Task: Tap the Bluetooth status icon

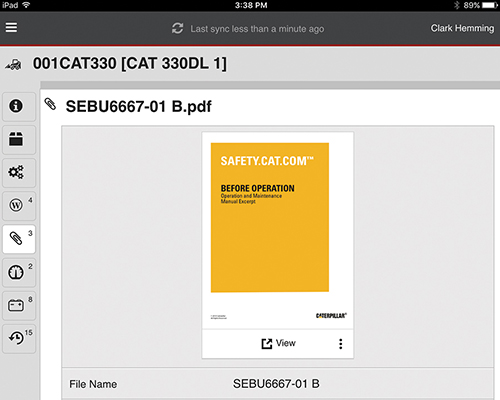Action: pos(456,5)
